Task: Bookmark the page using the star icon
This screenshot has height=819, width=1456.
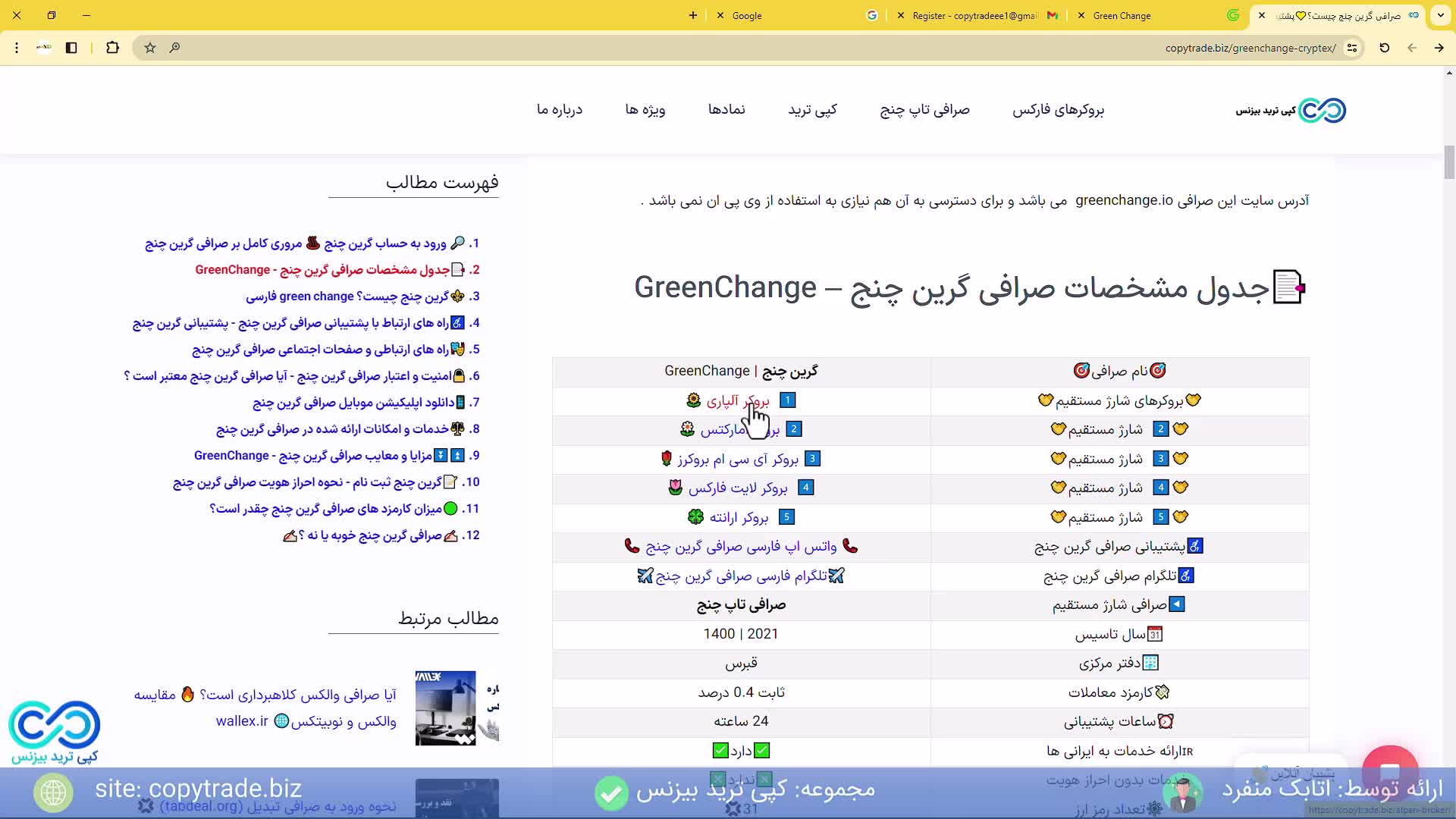Action: point(149,48)
